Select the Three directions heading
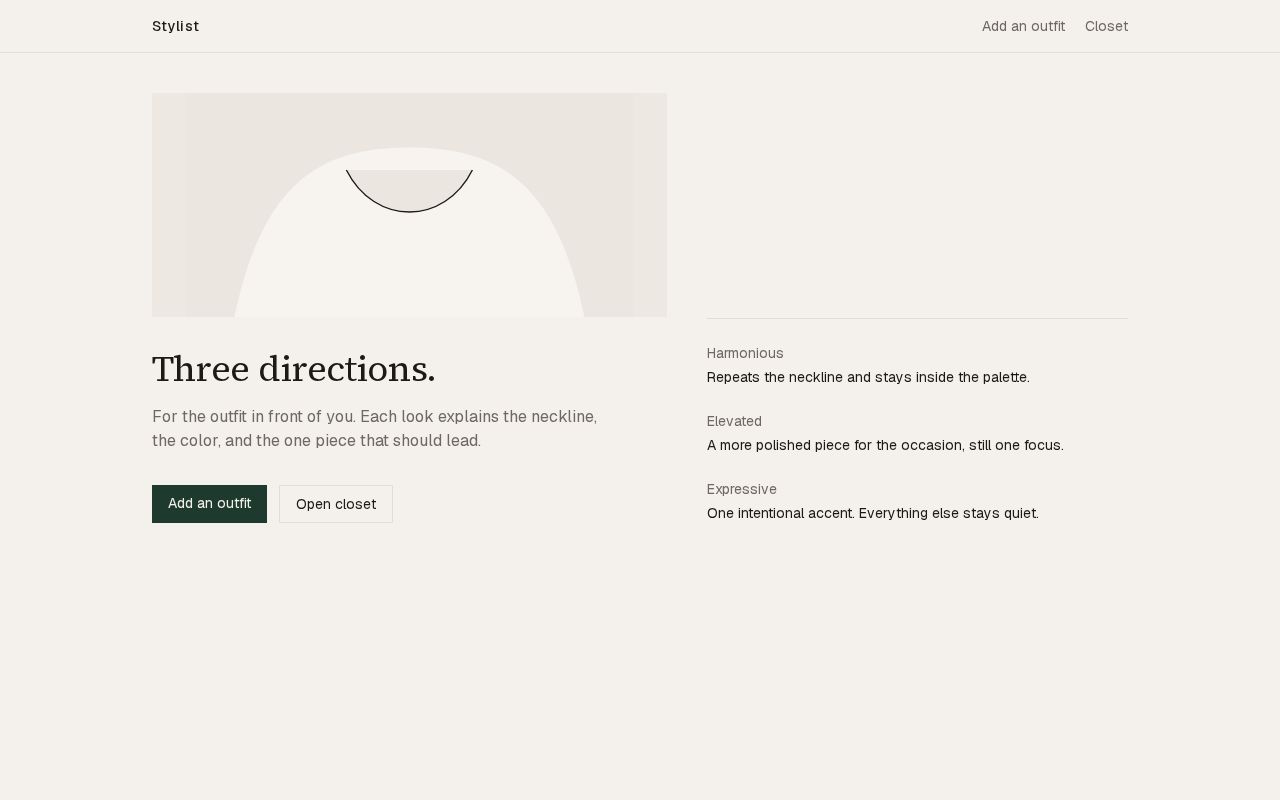This screenshot has height=800, width=1280. point(293,369)
